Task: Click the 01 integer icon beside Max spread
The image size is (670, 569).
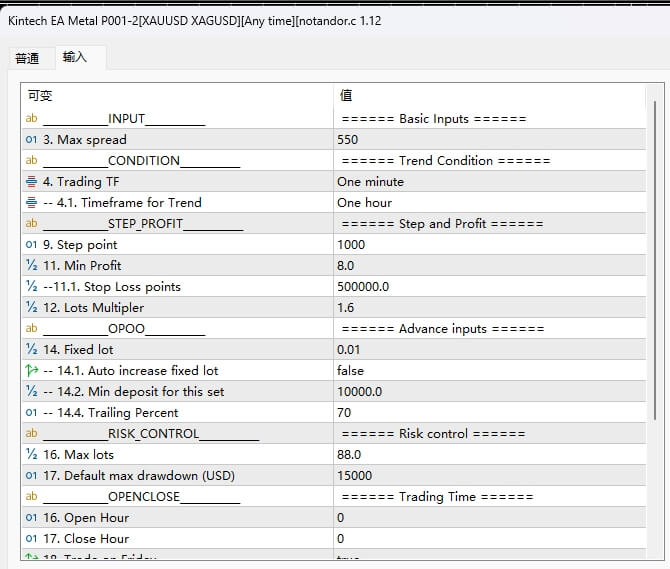Action: [31, 139]
